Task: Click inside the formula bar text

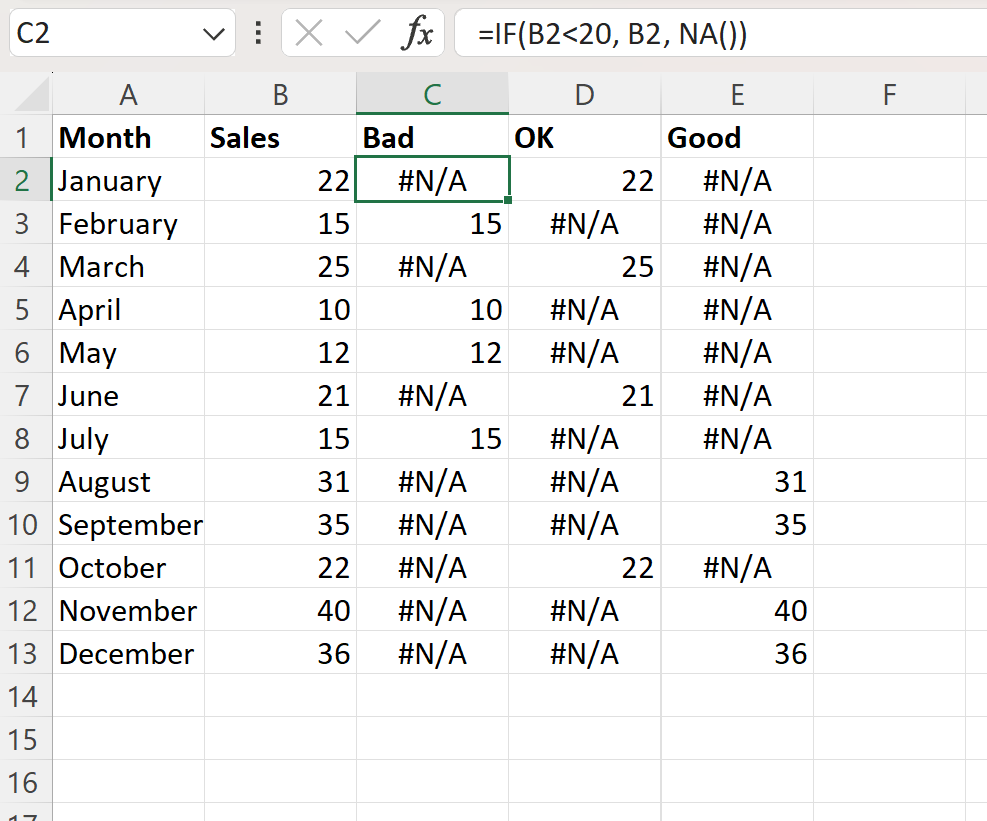Action: tap(700, 35)
